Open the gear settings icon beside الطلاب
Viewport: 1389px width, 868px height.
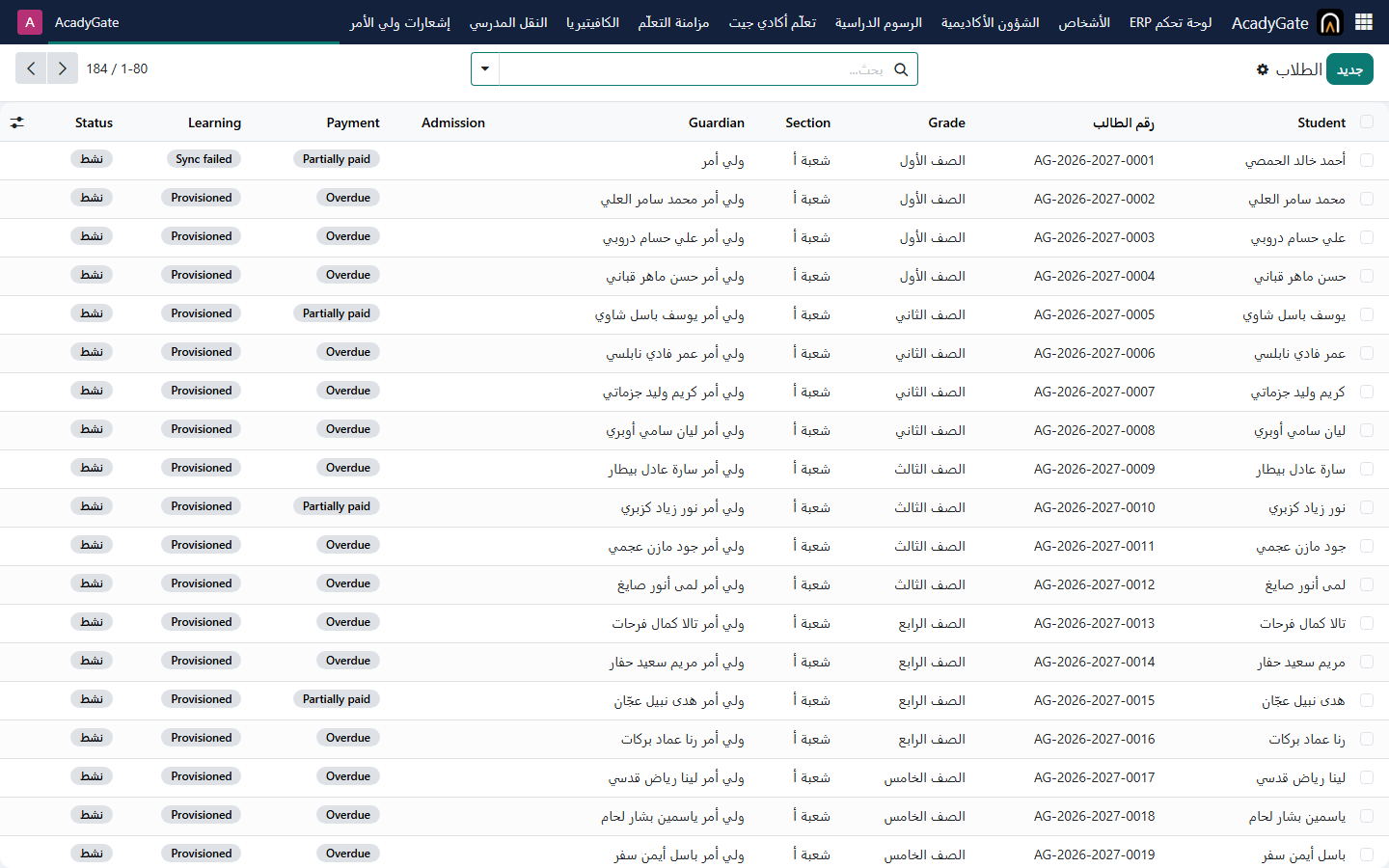[1263, 69]
